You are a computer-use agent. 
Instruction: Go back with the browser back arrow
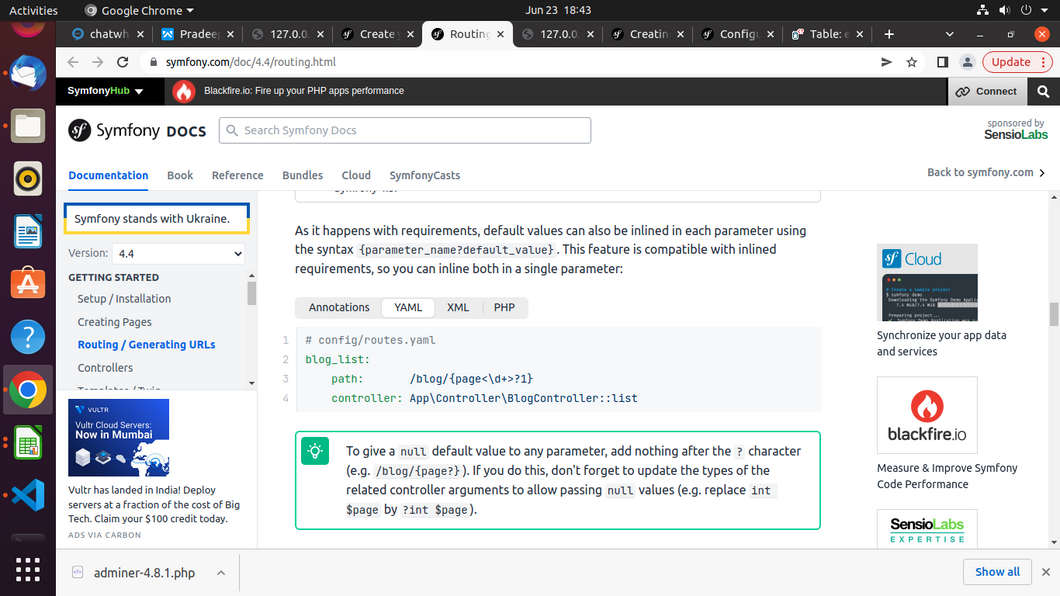73,62
